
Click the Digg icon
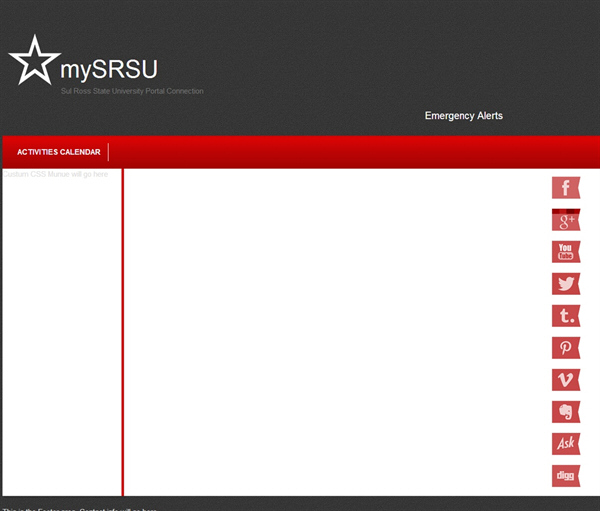566,476
